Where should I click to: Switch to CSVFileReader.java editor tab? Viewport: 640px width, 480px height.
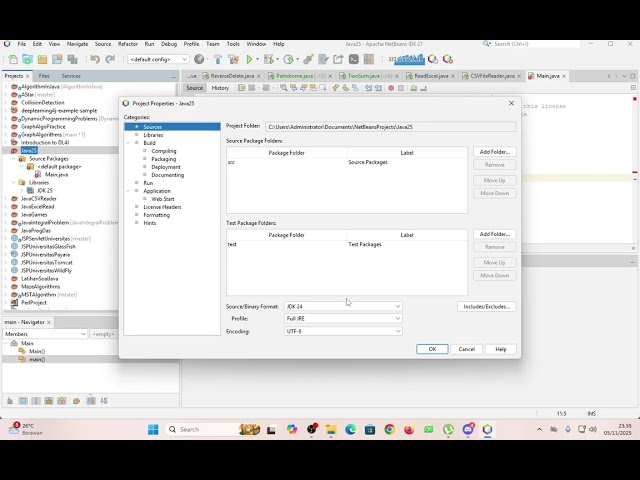coord(492,76)
